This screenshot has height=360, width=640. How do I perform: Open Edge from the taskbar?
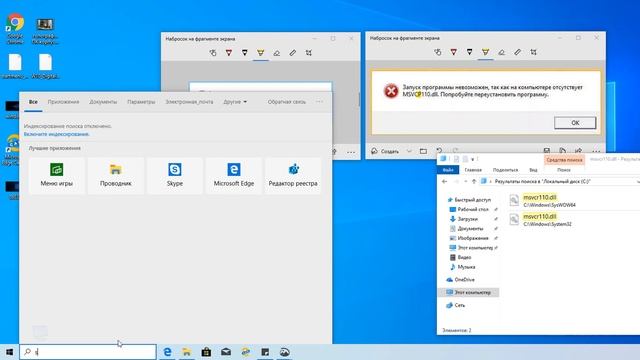pyautogui.click(x=167, y=351)
